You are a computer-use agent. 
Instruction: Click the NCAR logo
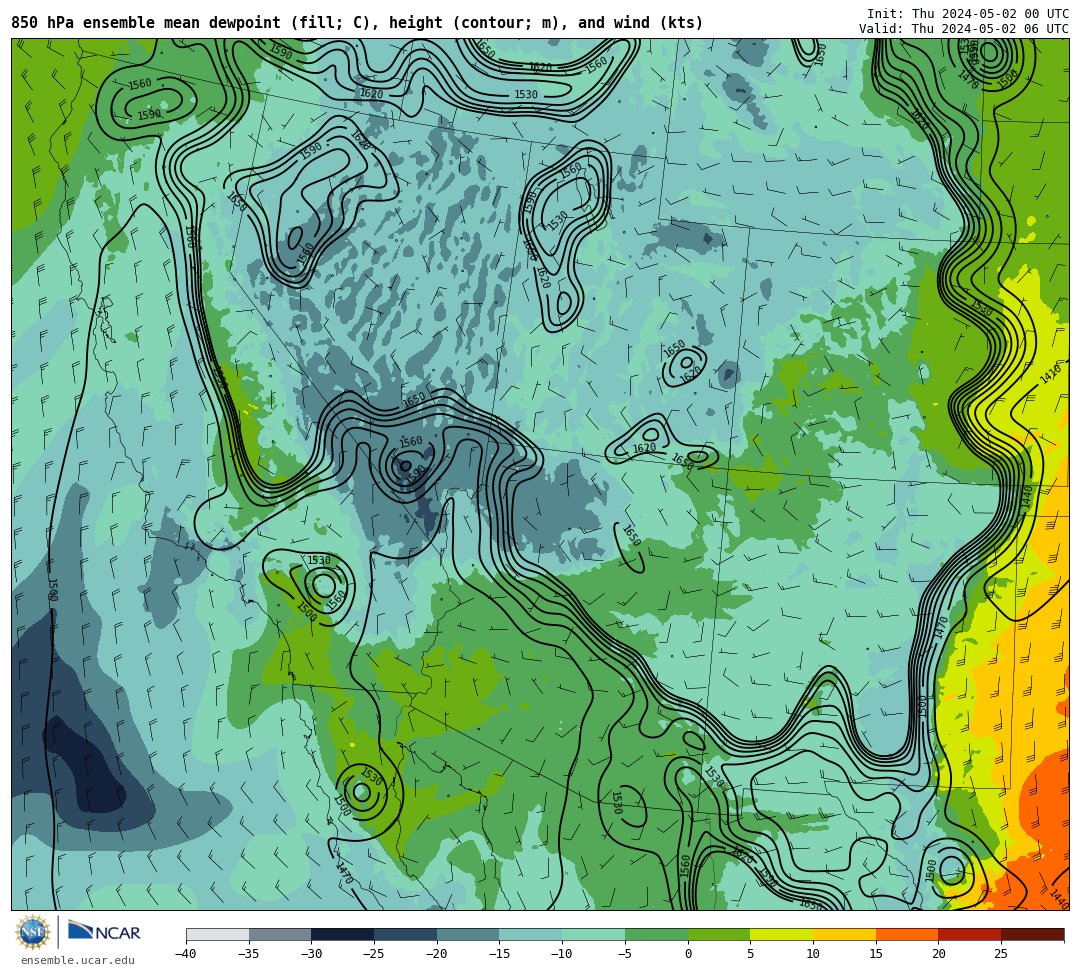[104, 932]
